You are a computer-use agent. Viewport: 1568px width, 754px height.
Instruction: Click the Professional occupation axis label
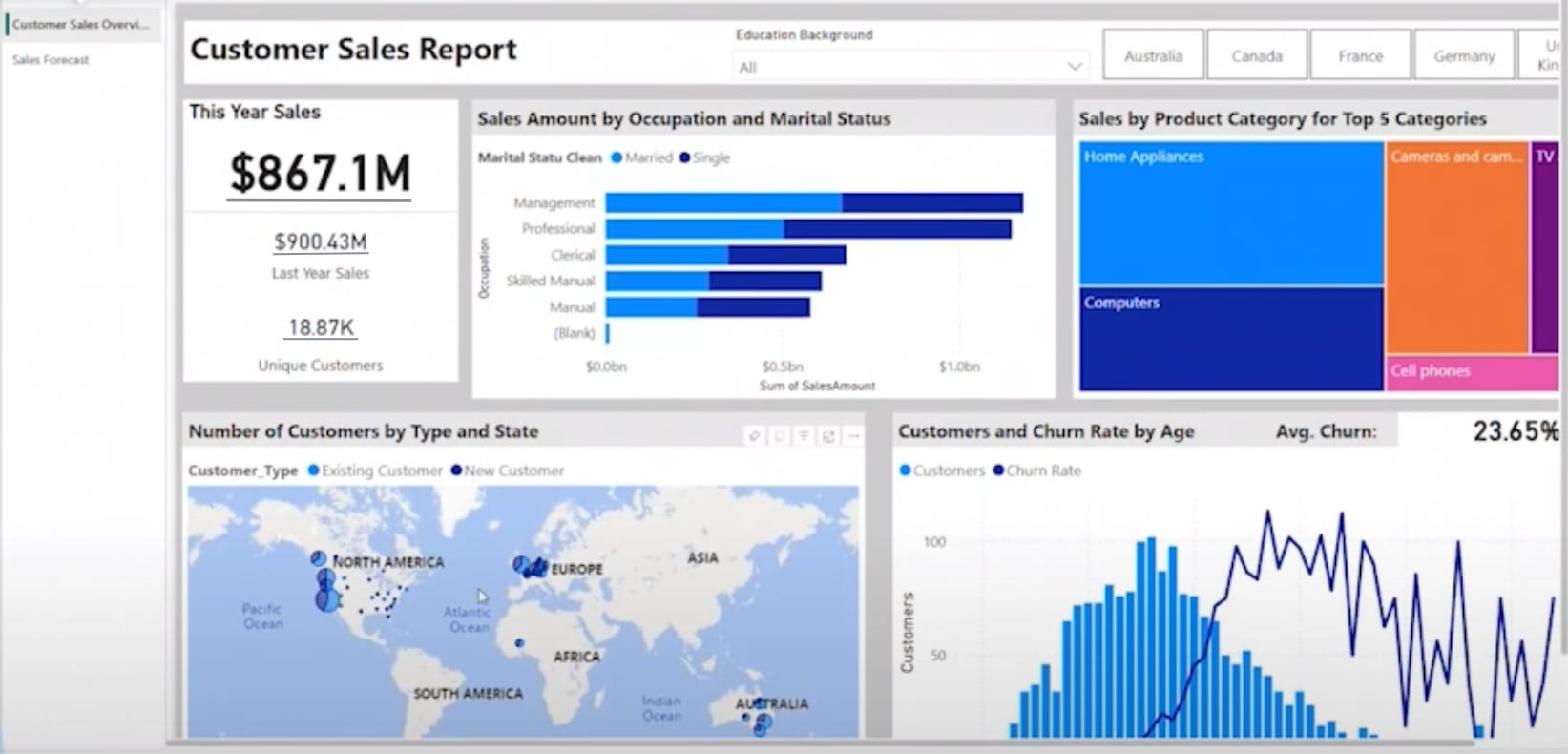[557, 229]
